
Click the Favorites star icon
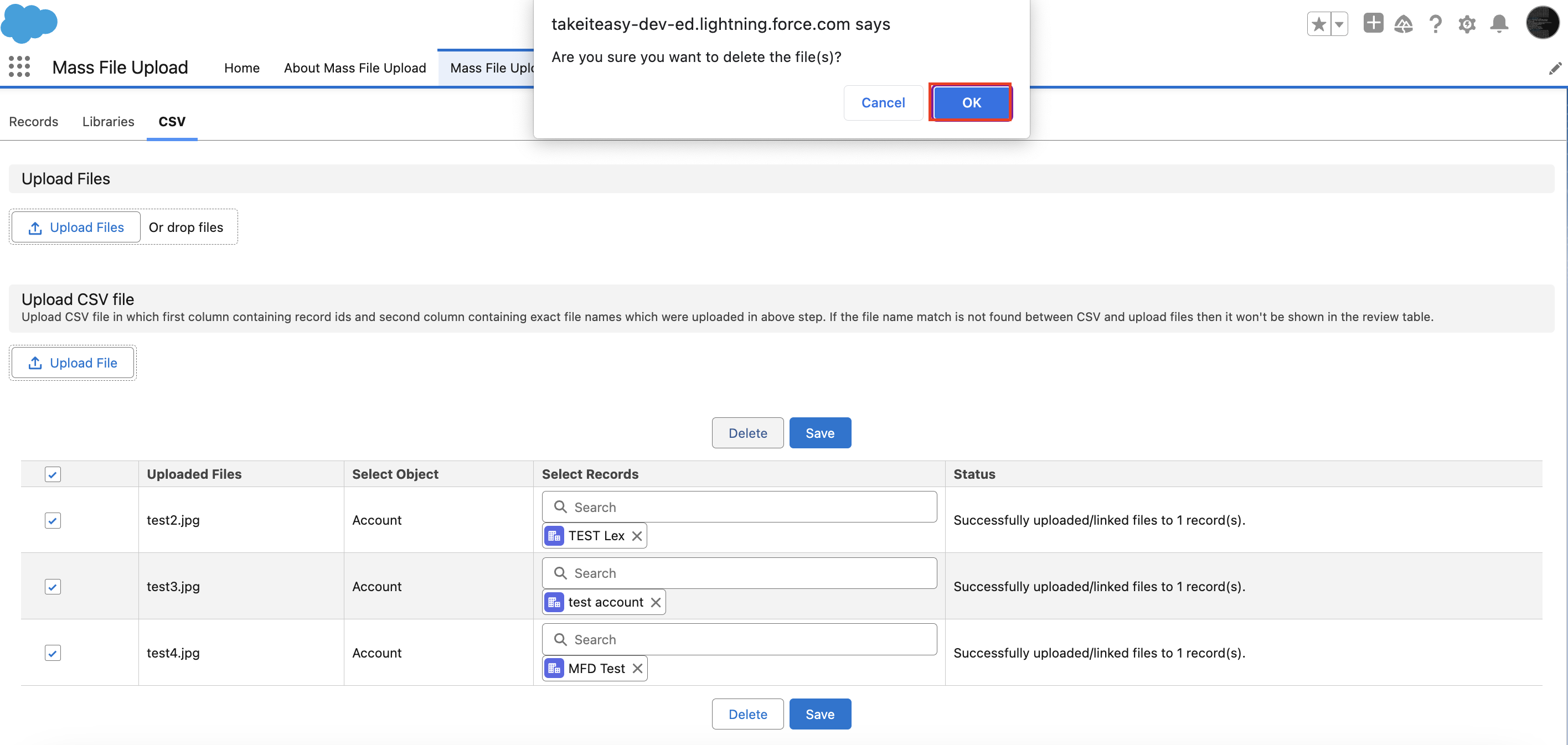click(1318, 24)
